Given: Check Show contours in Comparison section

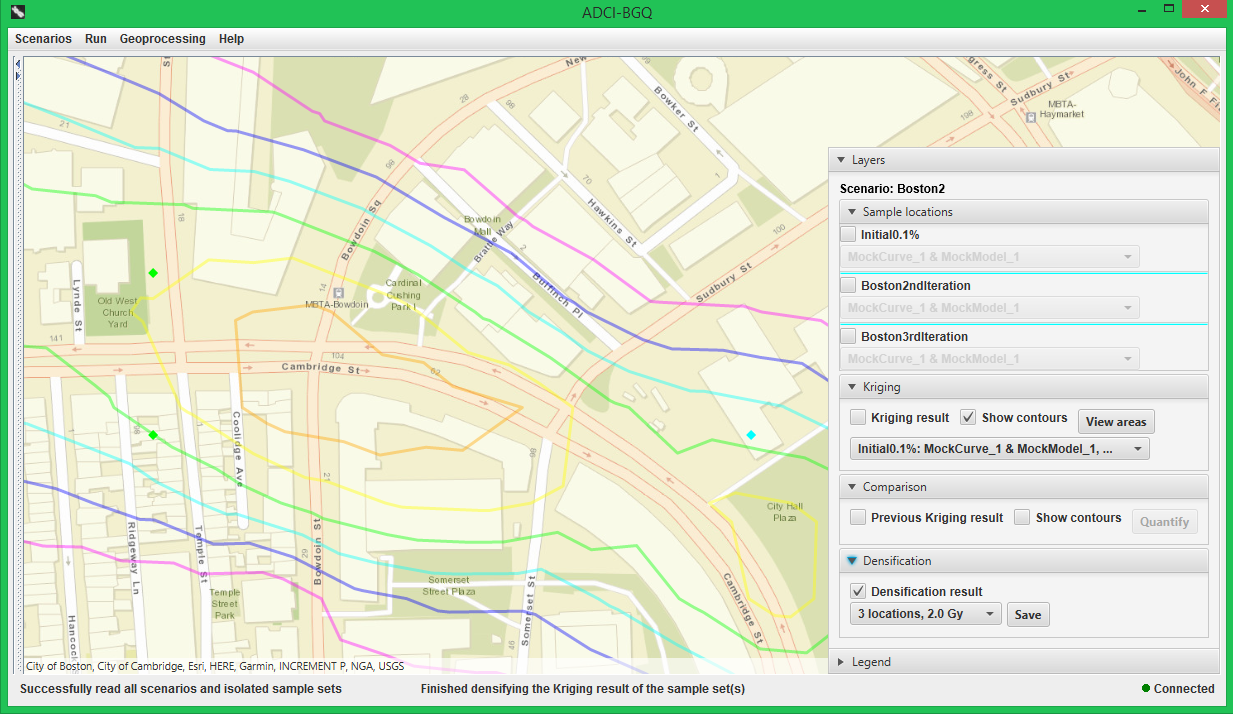Looking at the screenshot, I should (x=1022, y=517).
